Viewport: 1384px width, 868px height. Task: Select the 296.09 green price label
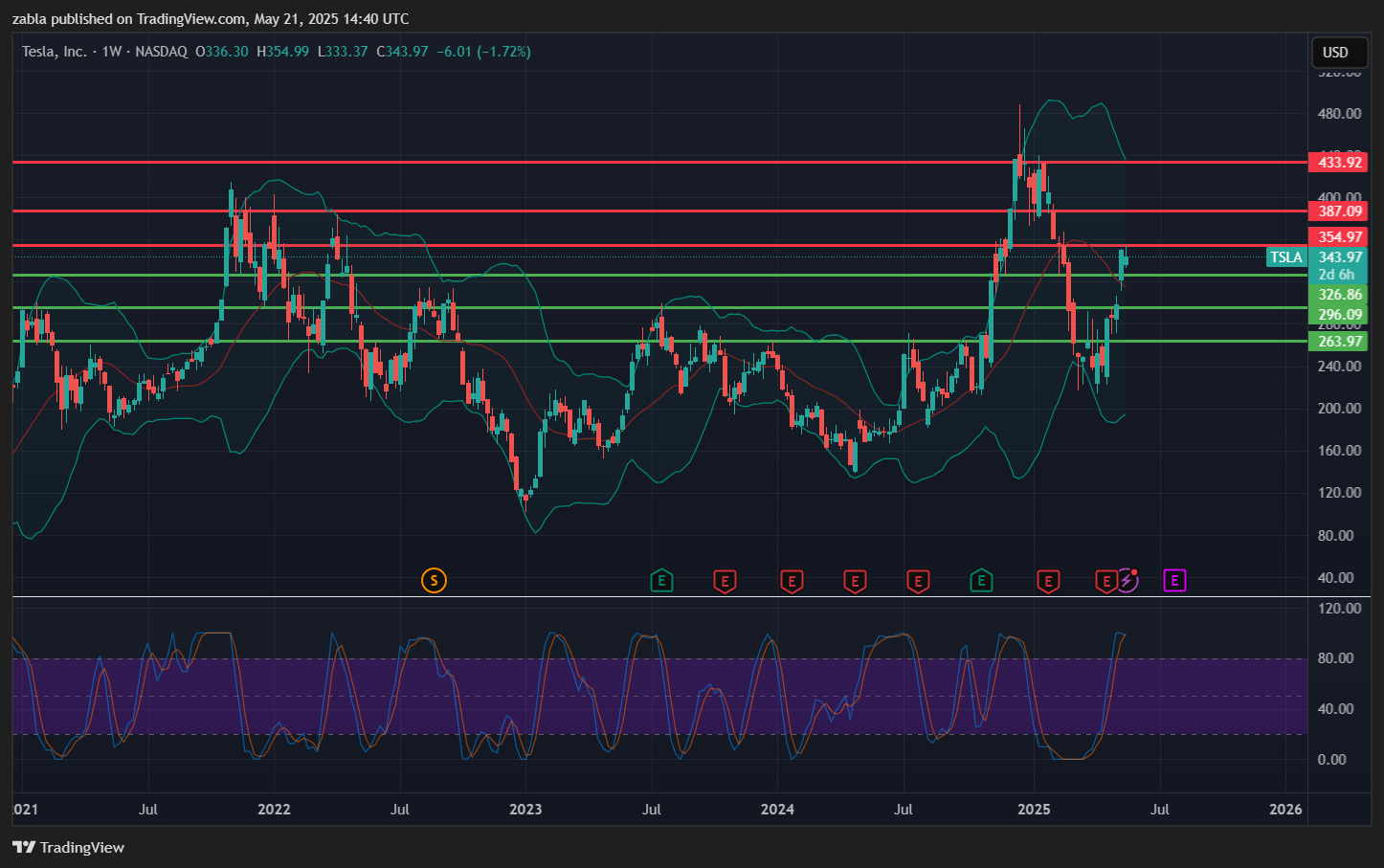[1338, 315]
